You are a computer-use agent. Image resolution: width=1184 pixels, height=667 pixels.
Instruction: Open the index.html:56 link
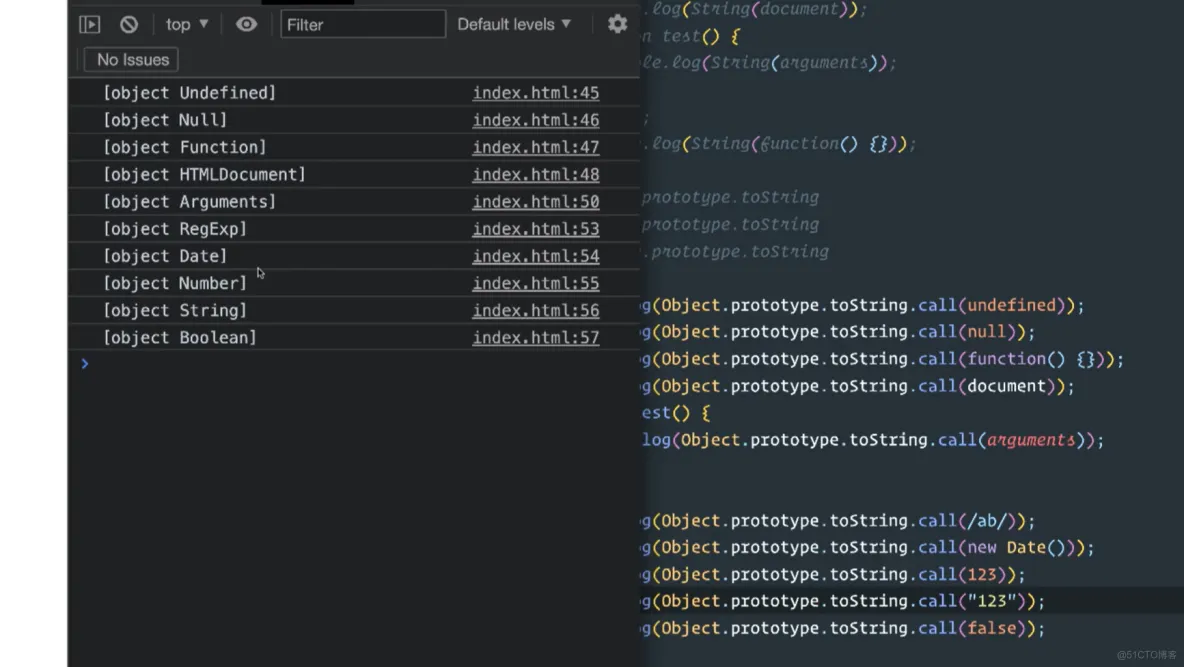535,310
